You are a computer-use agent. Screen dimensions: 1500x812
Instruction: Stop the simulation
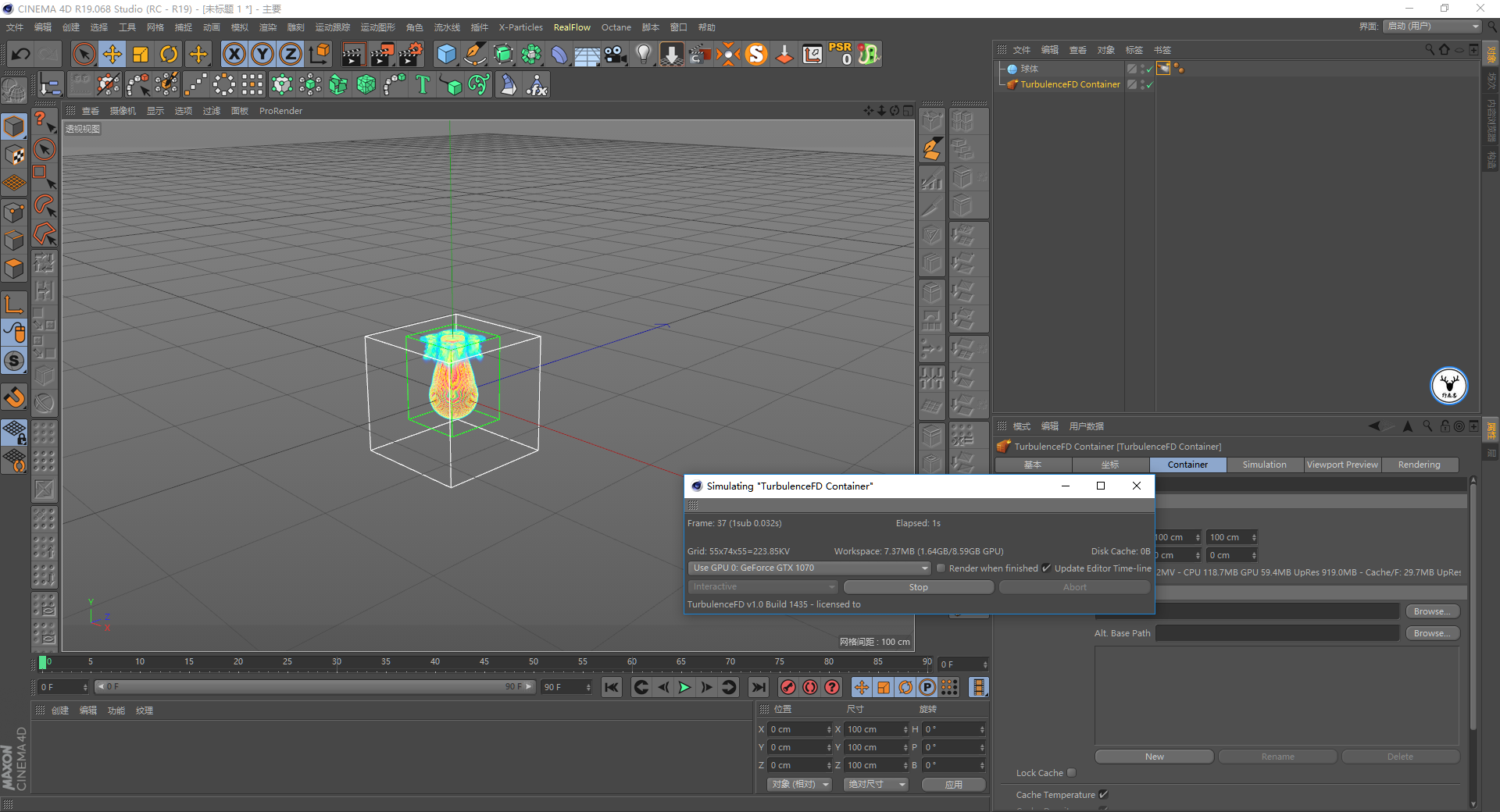[x=918, y=587]
